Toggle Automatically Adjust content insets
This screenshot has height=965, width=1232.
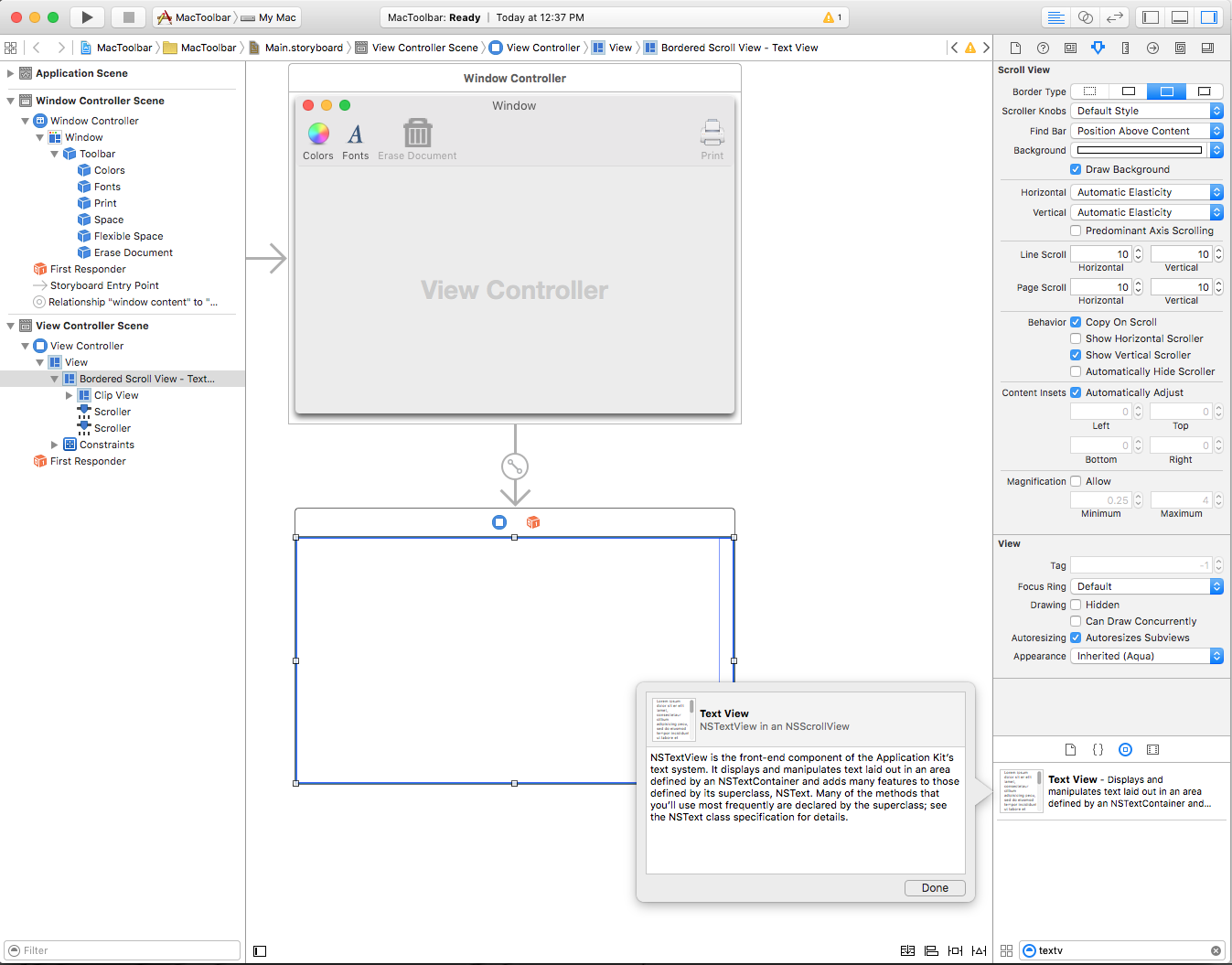coord(1076,392)
